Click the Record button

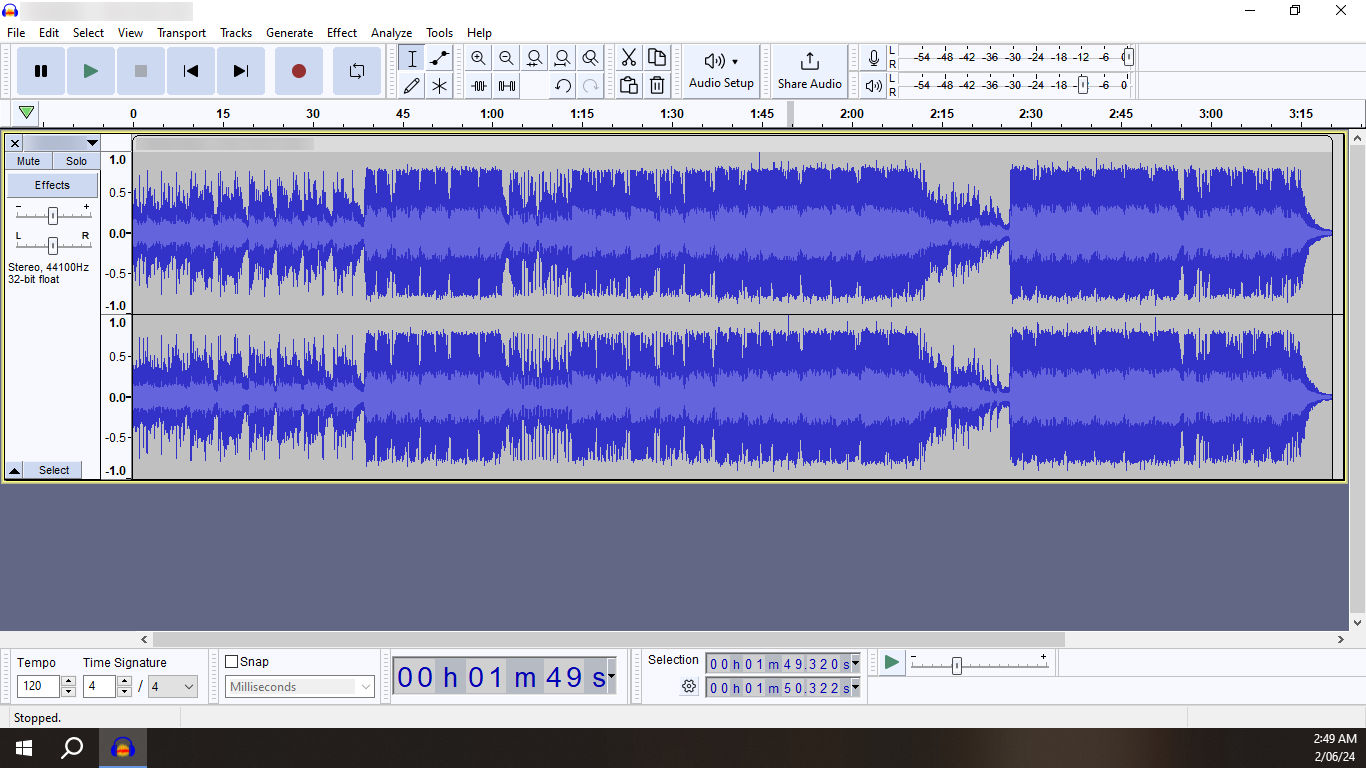point(298,71)
